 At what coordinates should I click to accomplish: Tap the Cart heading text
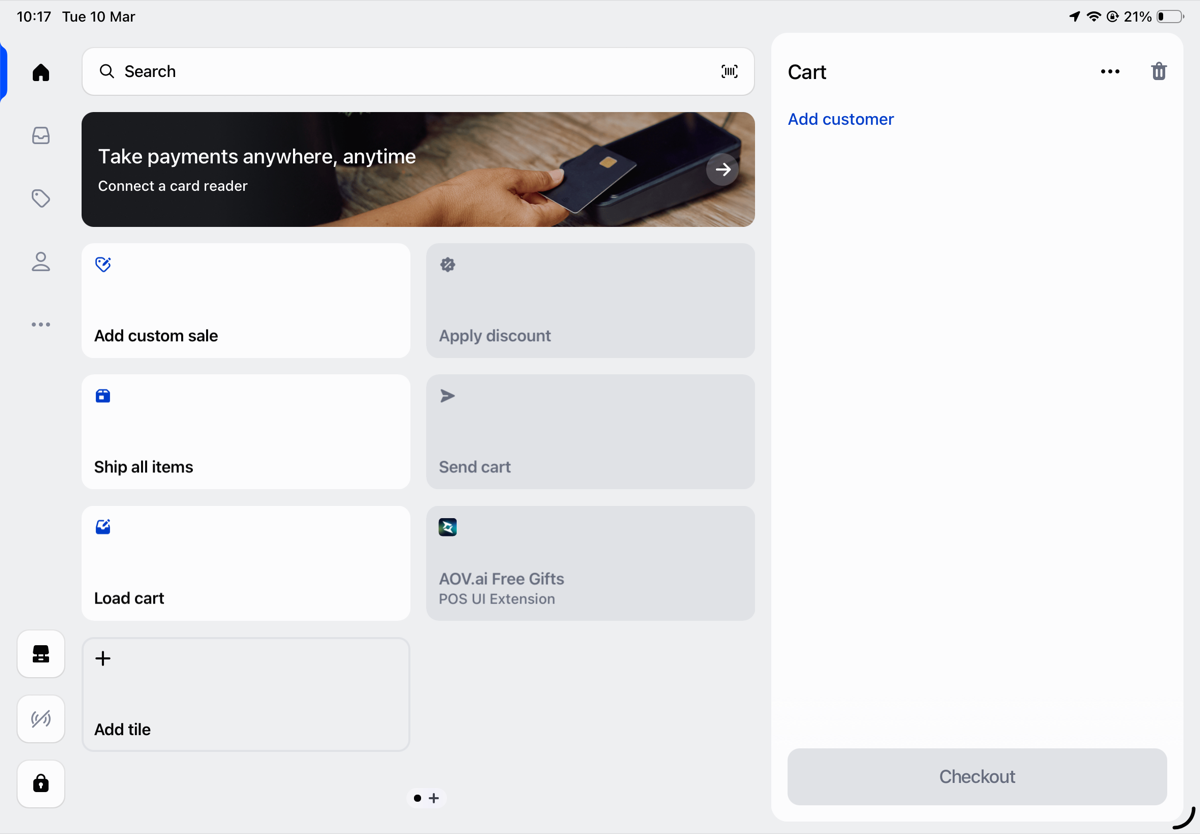[x=807, y=72]
